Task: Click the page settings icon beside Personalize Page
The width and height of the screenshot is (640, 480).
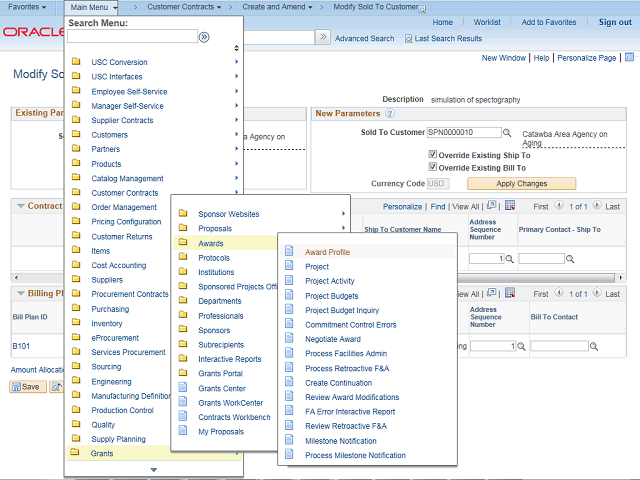Action: point(629,57)
